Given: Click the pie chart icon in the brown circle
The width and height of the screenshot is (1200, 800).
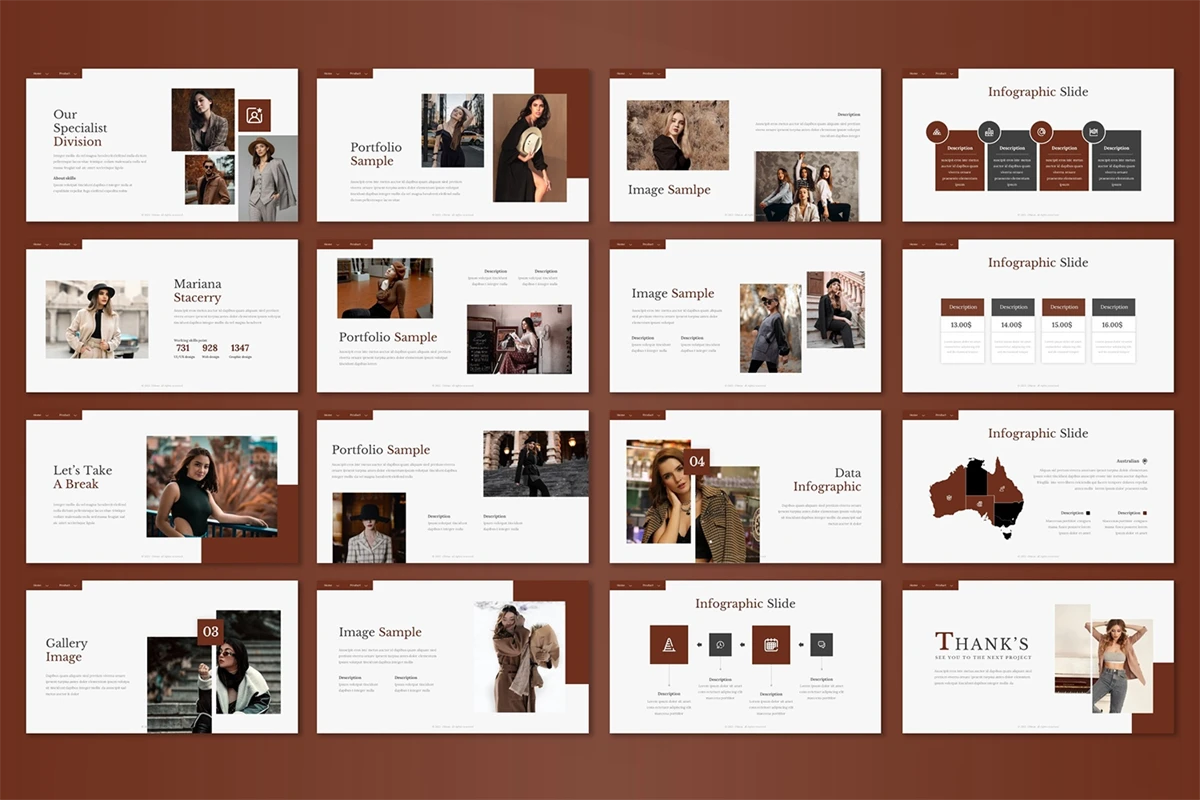Looking at the screenshot, I should point(1041,131).
